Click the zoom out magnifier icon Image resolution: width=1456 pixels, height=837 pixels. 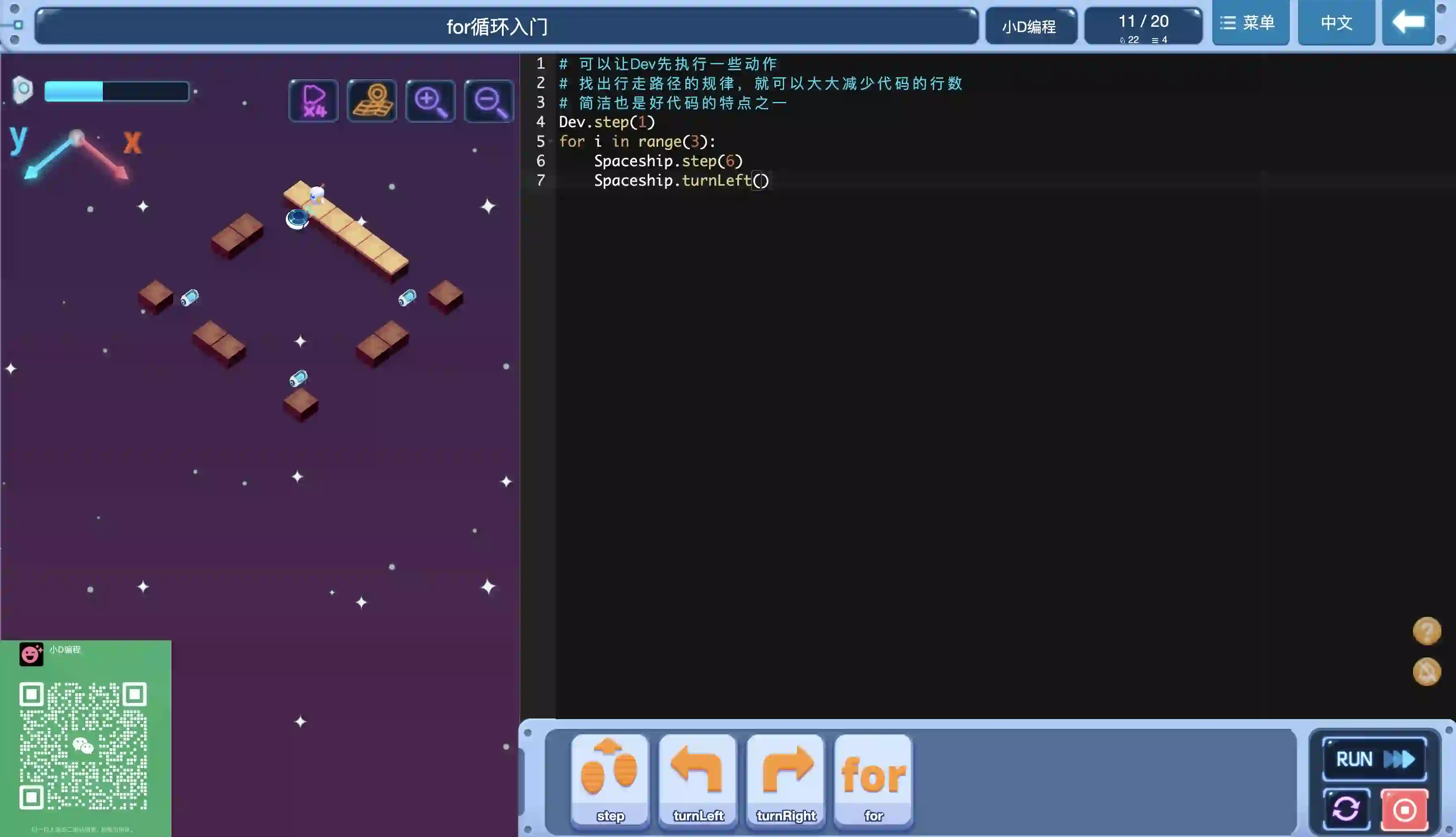(x=489, y=101)
